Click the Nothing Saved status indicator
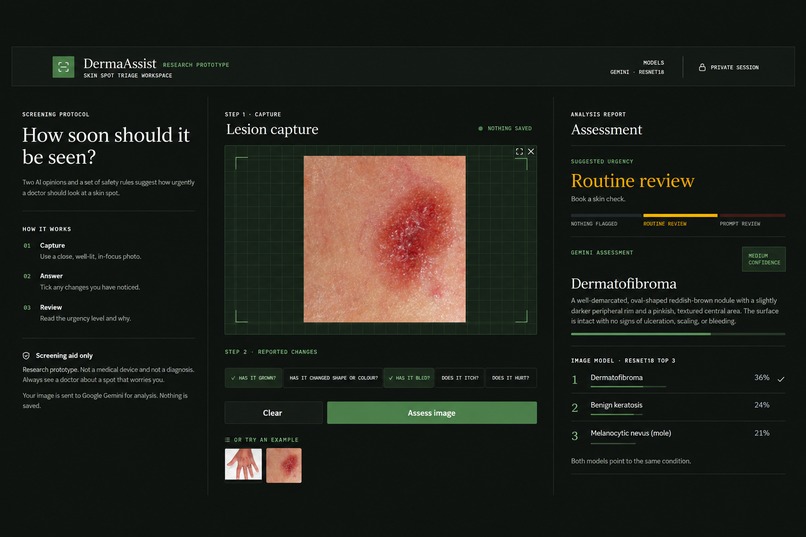The image size is (806, 537). coord(505,128)
